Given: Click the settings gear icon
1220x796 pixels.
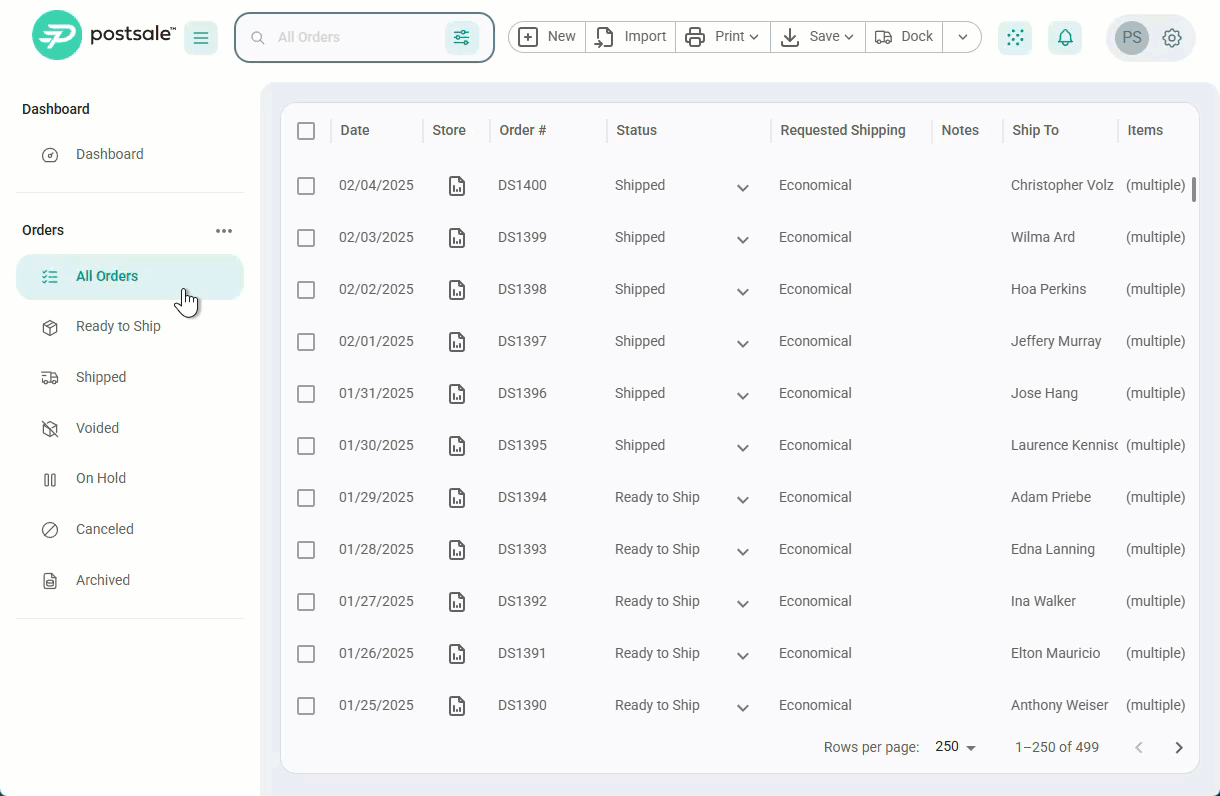Looking at the screenshot, I should 1171,36.
